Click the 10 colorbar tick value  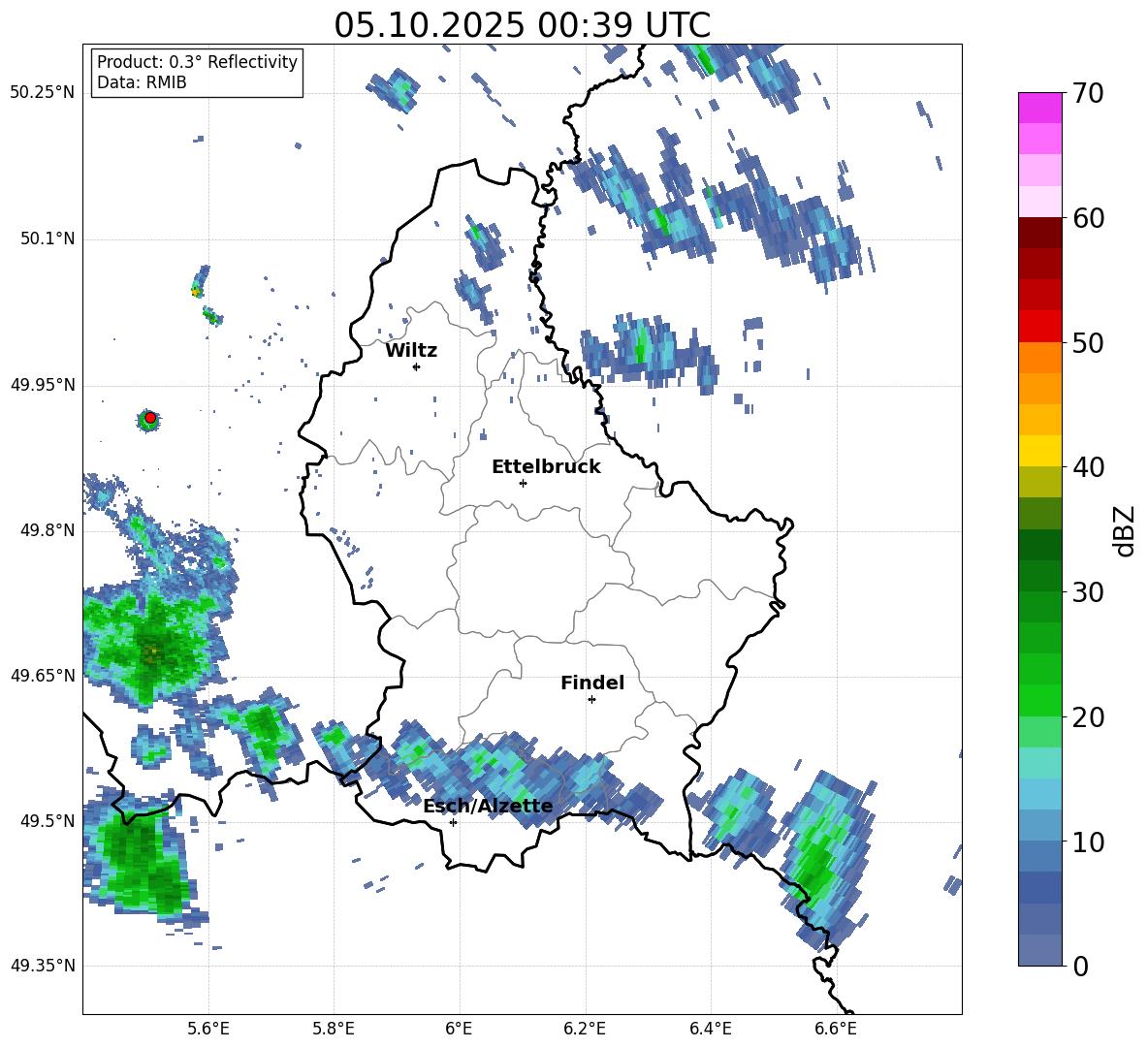point(1088,842)
